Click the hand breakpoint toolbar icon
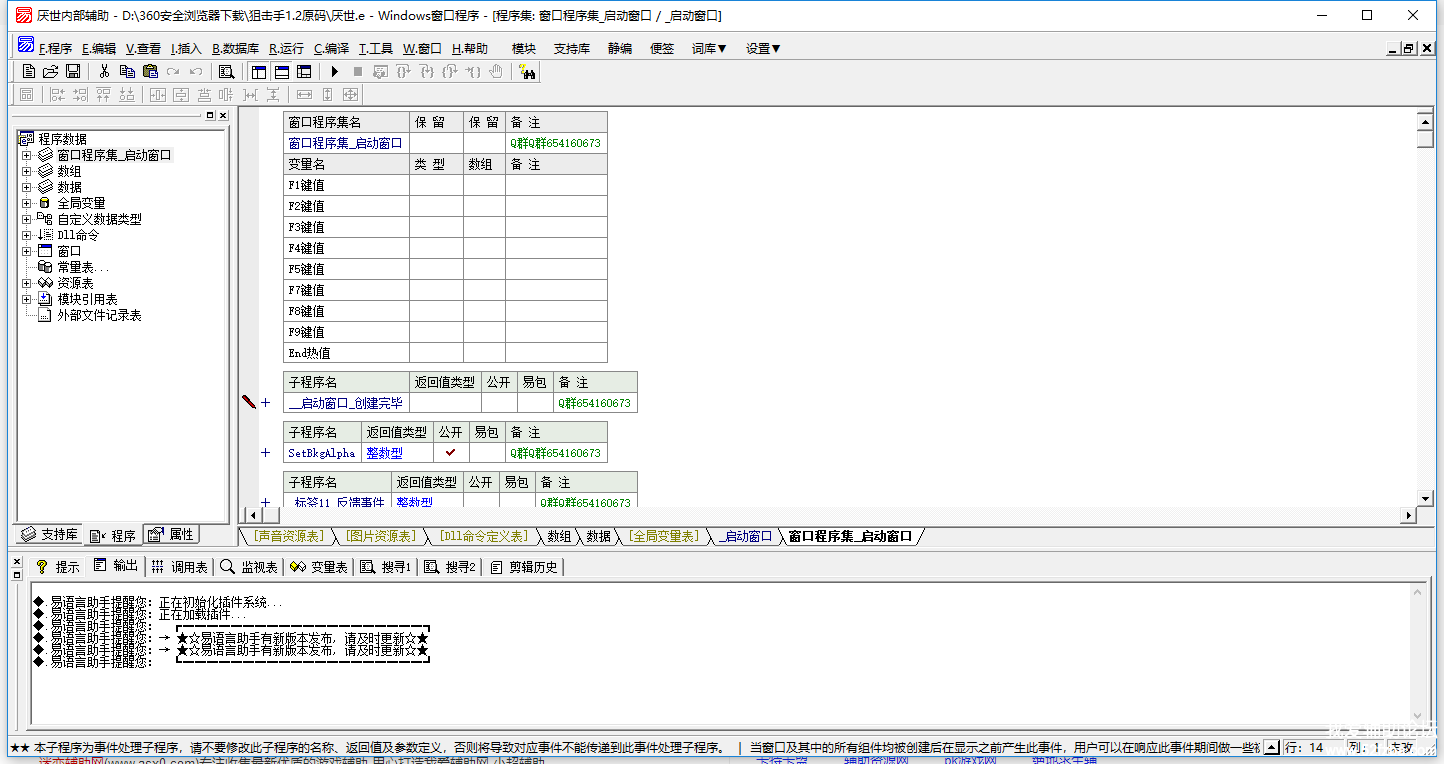The width and height of the screenshot is (1444, 764). coord(495,71)
